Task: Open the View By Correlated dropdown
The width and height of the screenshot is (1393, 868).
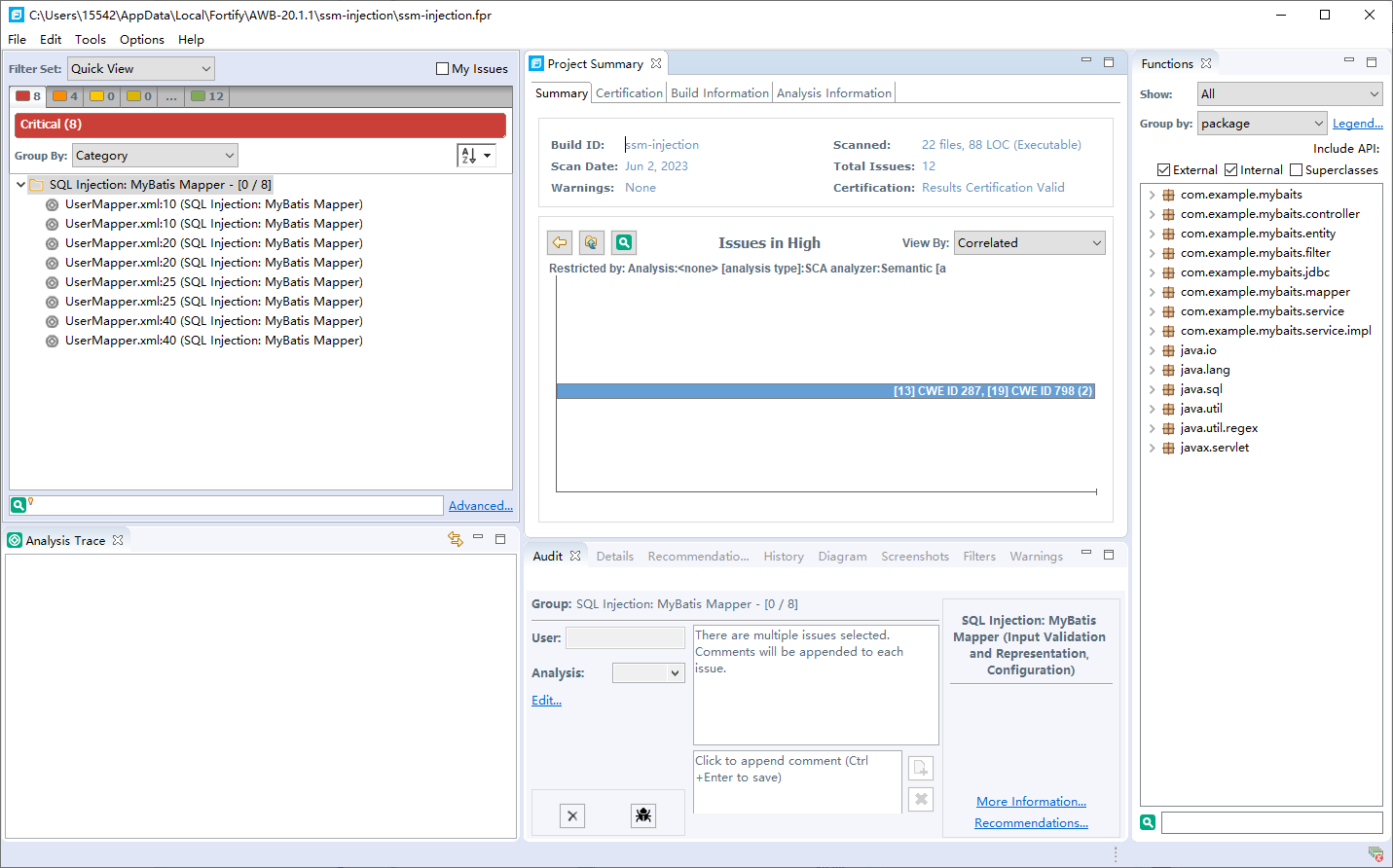Action: (1030, 243)
